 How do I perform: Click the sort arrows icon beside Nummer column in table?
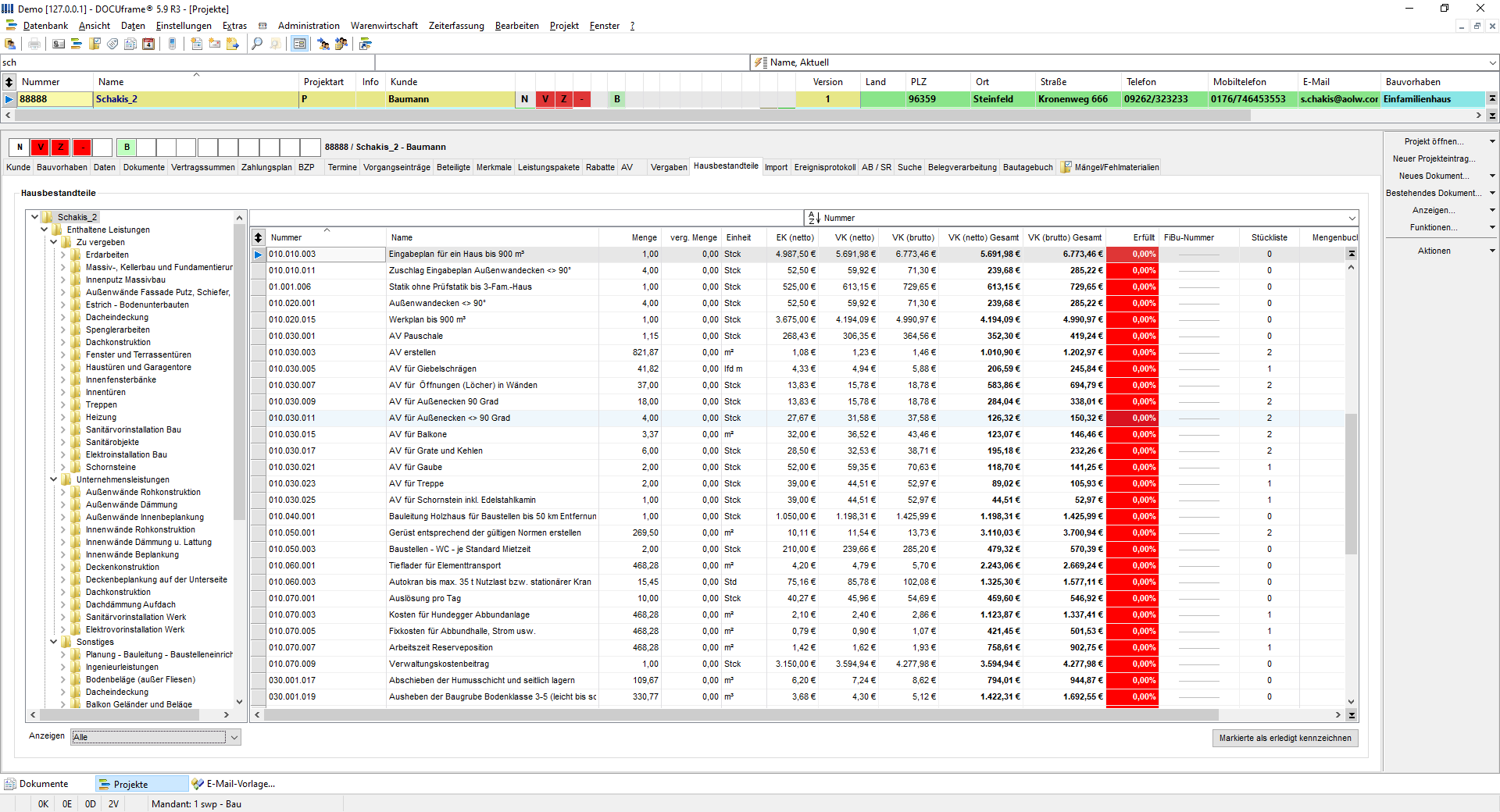point(259,237)
